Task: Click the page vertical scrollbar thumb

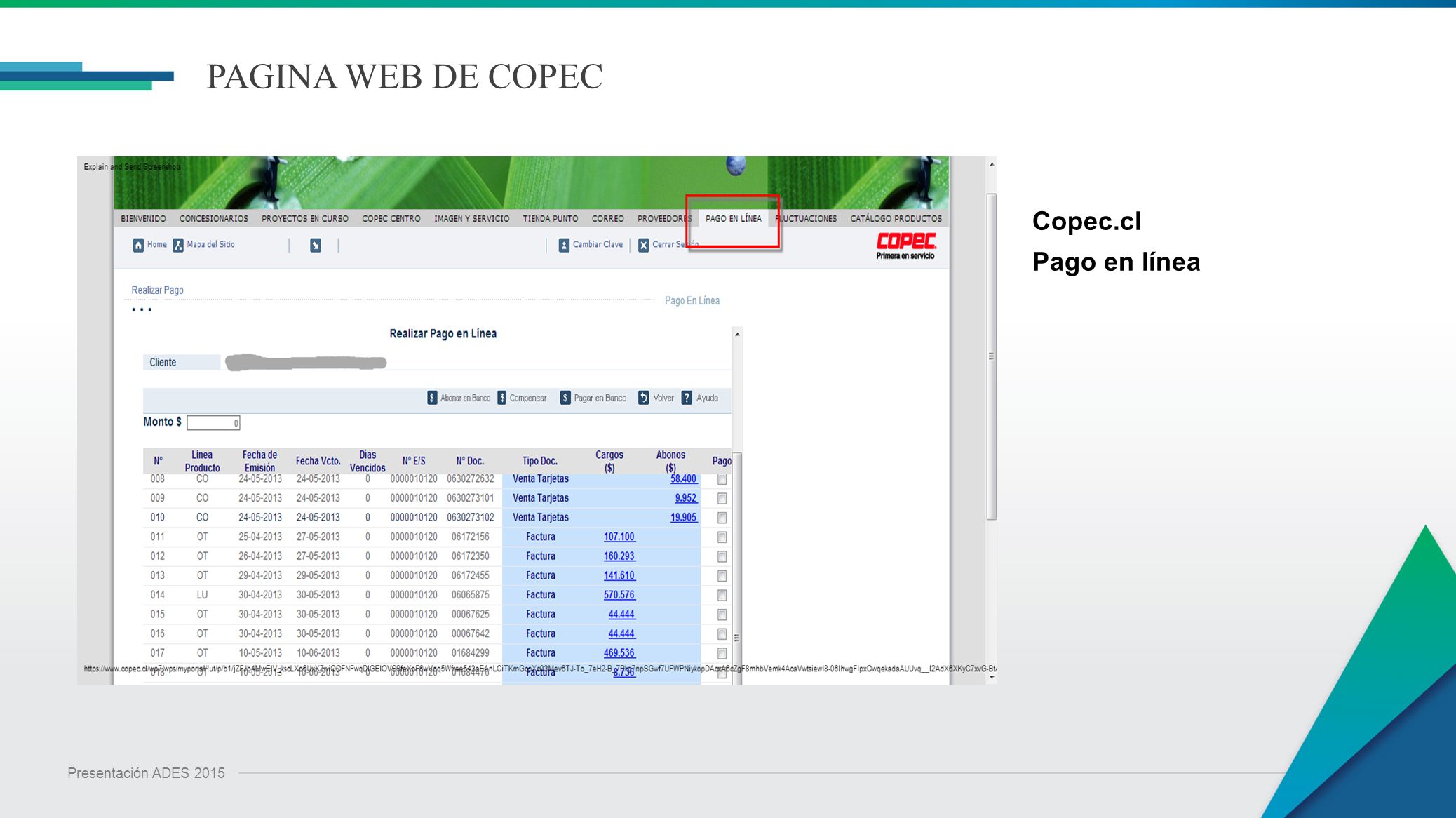Action: pyautogui.click(x=992, y=356)
